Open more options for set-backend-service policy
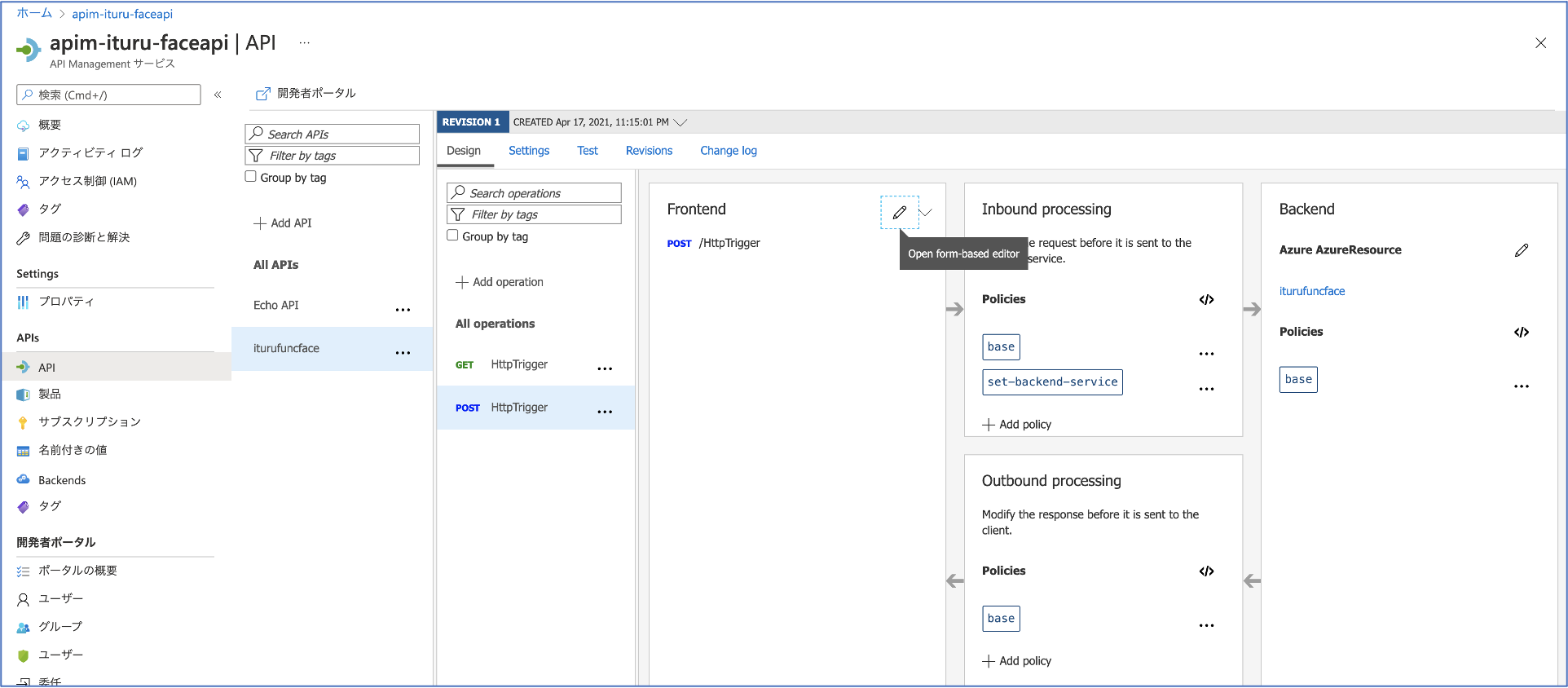This screenshot has height=688, width=1568. [x=1206, y=389]
